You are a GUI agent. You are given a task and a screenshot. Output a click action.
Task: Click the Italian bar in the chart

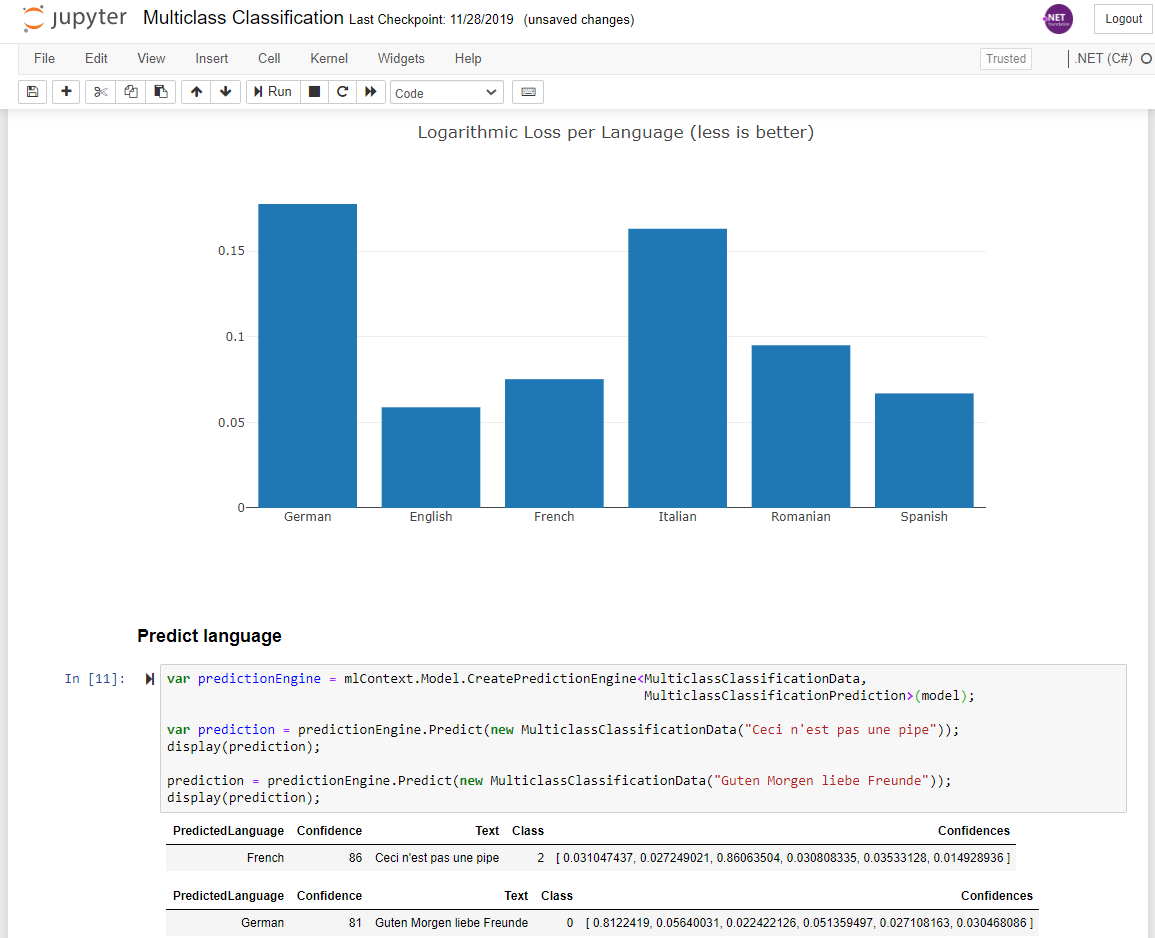(x=678, y=368)
